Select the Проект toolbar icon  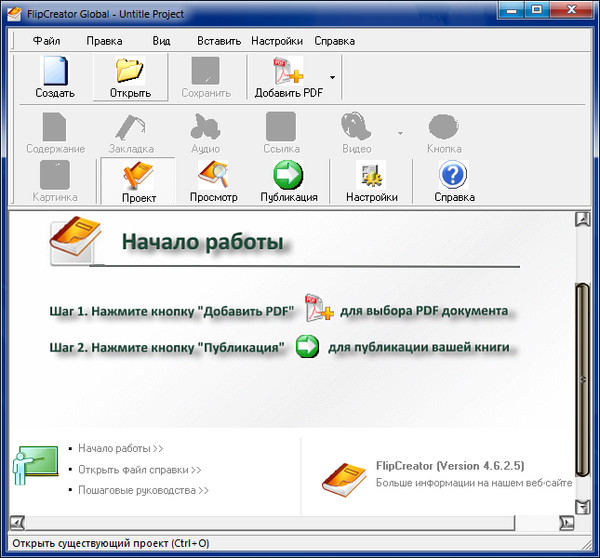pos(139,177)
